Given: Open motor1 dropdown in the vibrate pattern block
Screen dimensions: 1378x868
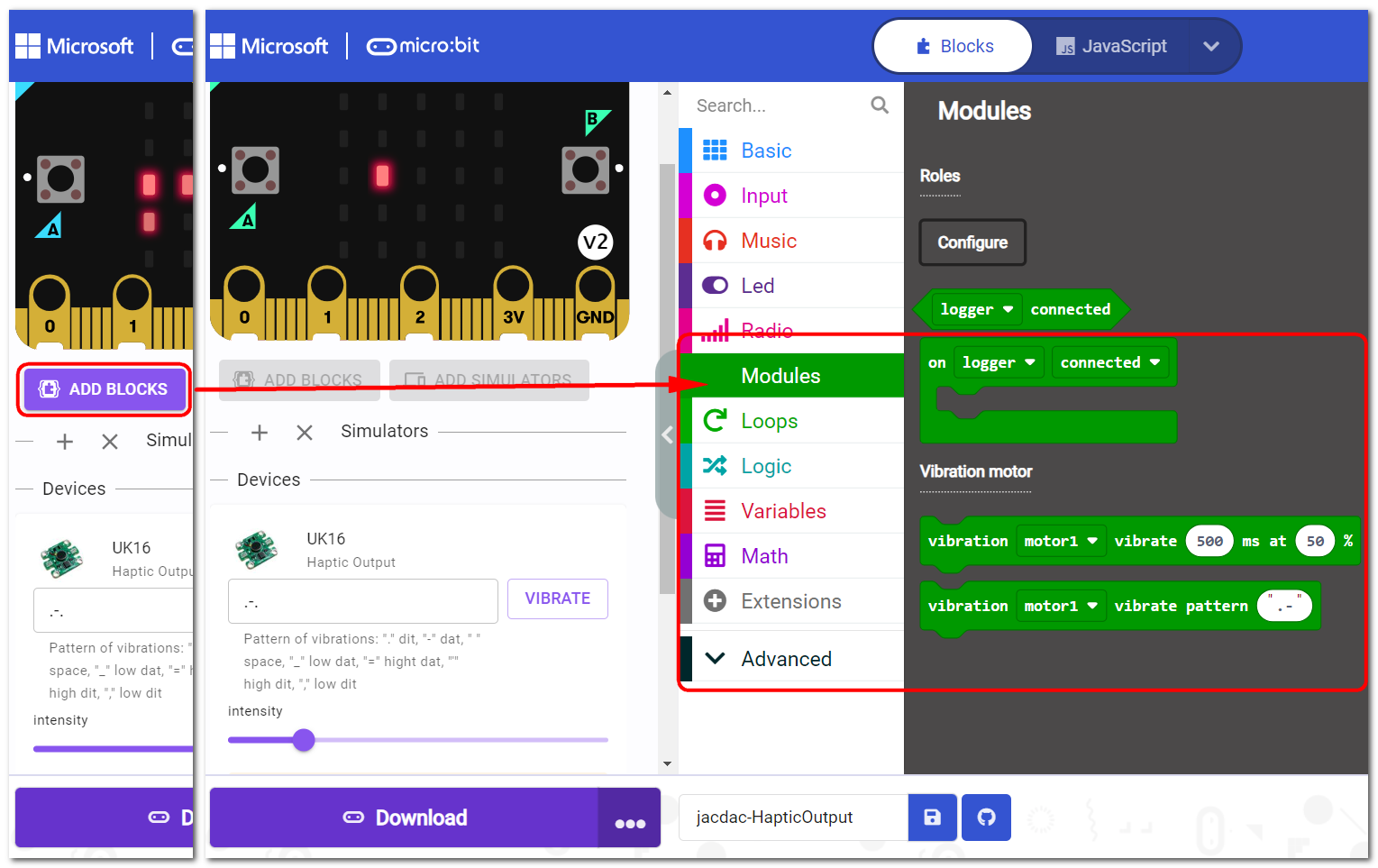Looking at the screenshot, I should pyautogui.click(x=1060, y=606).
